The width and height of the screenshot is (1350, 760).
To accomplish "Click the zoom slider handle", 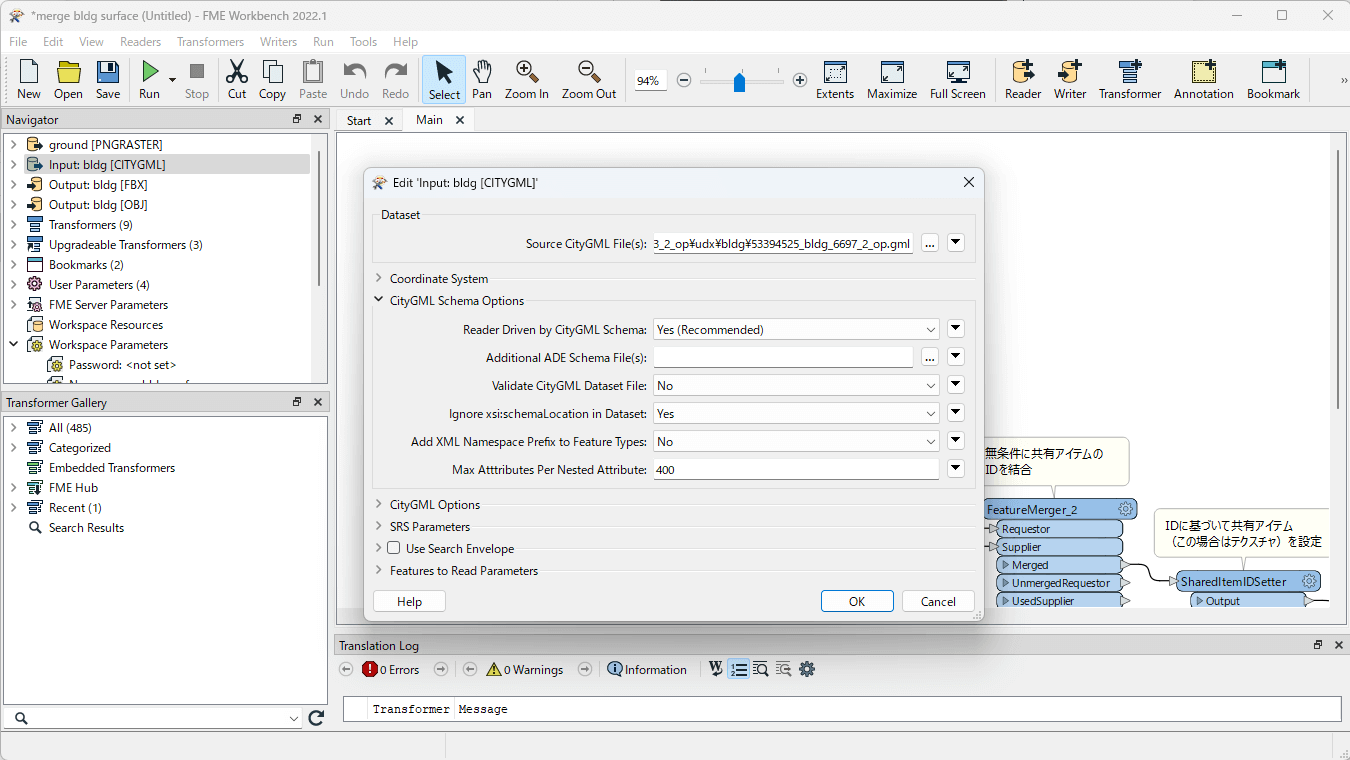I will (739, 81).
